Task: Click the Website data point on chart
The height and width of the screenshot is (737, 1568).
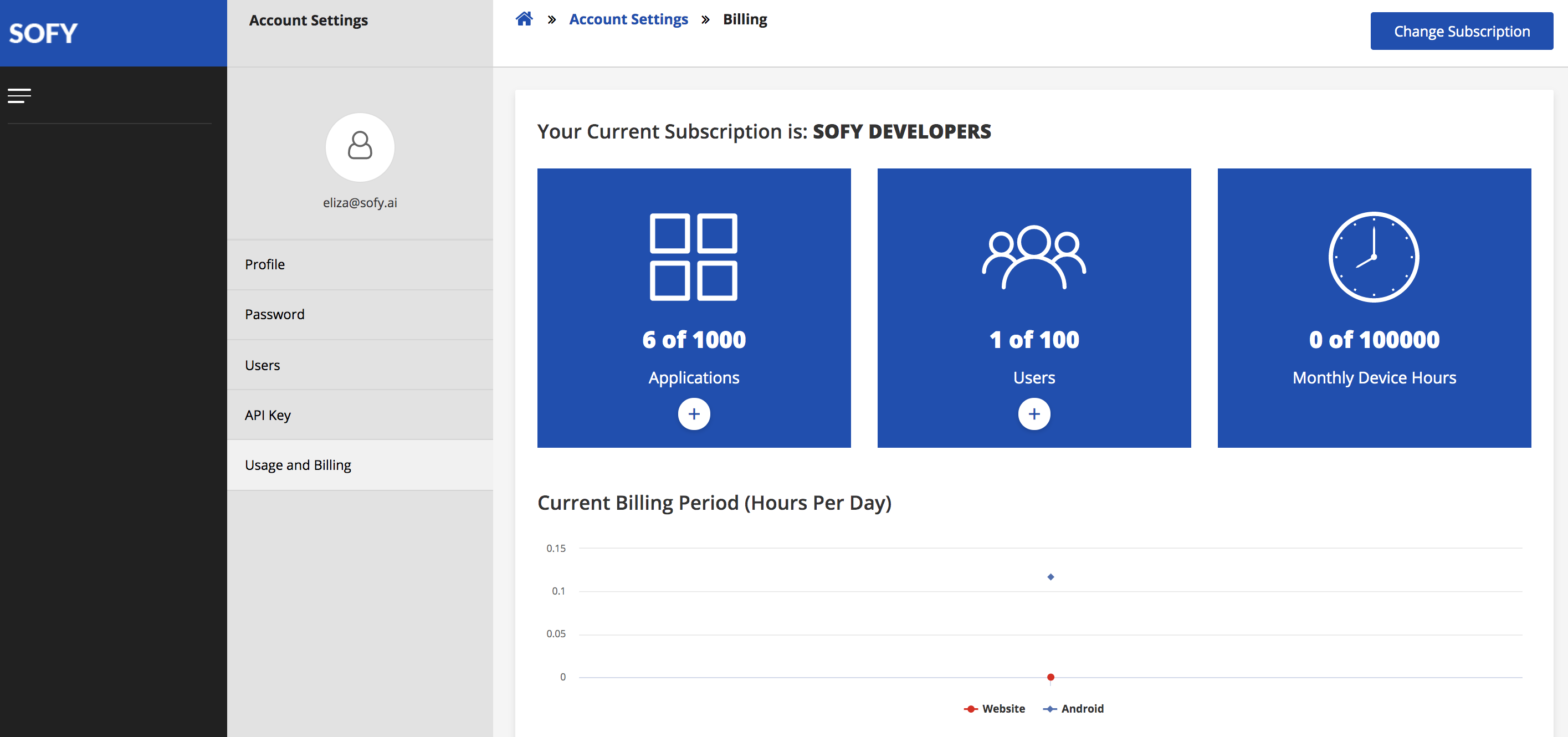Action: 1051,677
